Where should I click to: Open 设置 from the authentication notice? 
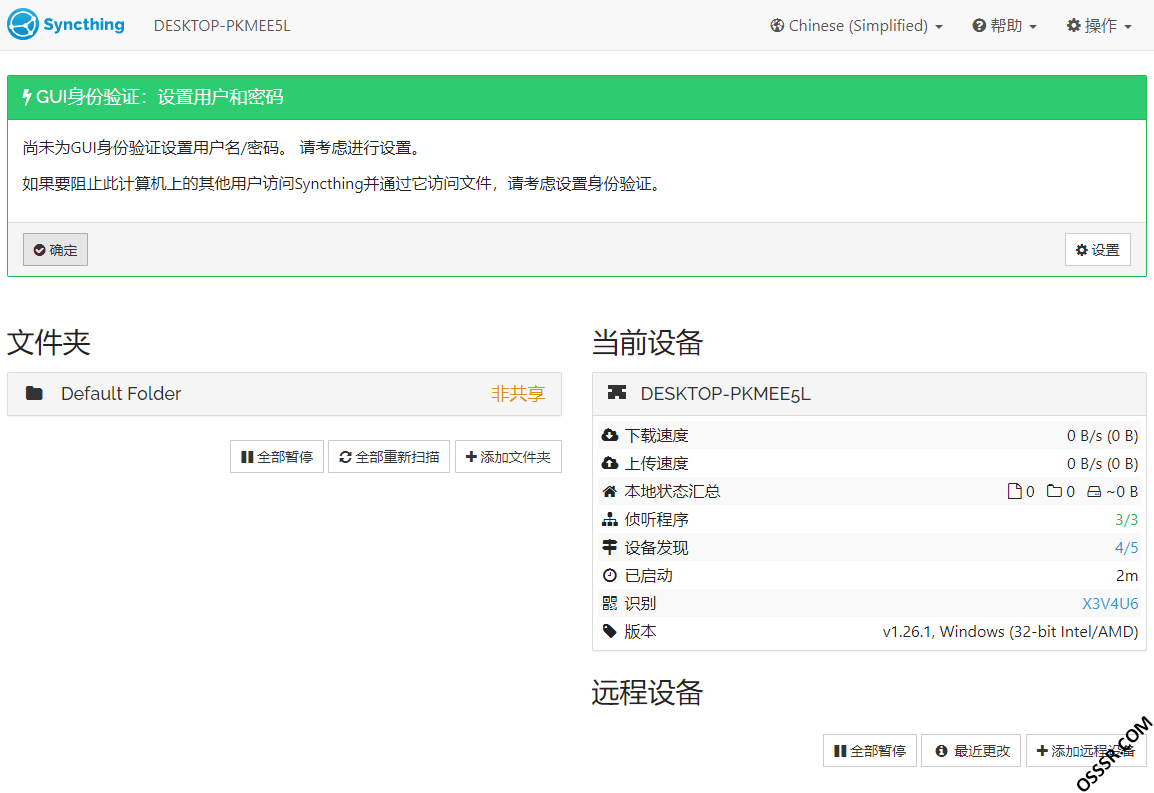click(1097, 250)
